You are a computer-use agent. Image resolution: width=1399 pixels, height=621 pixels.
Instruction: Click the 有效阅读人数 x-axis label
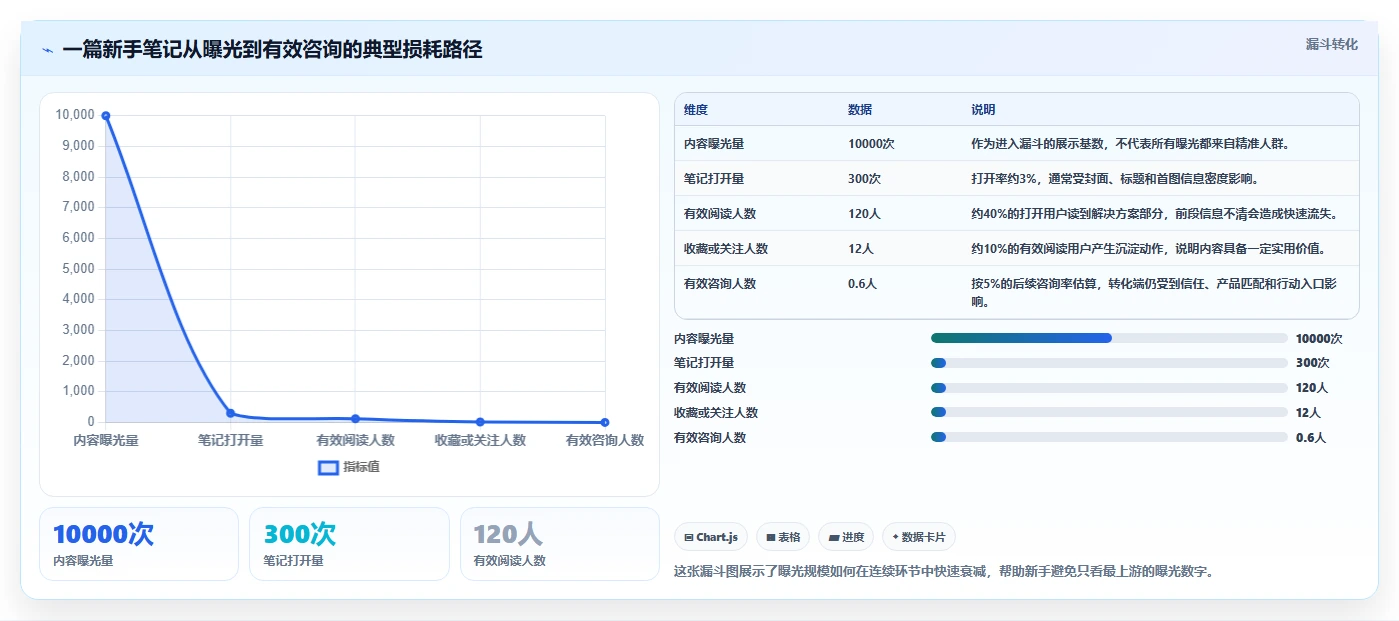coord(355,440)
